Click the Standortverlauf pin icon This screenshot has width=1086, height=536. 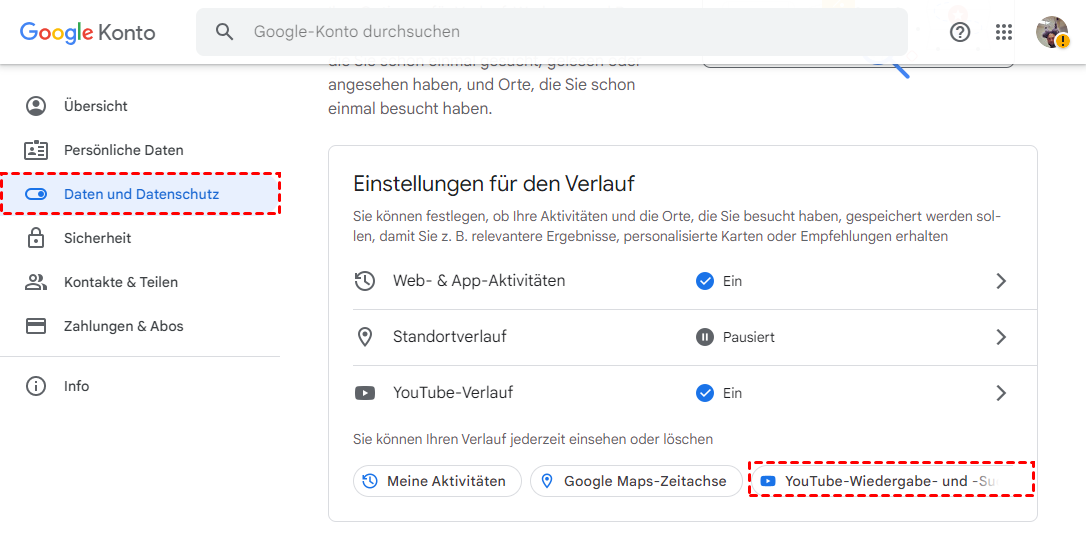(364, 337)
